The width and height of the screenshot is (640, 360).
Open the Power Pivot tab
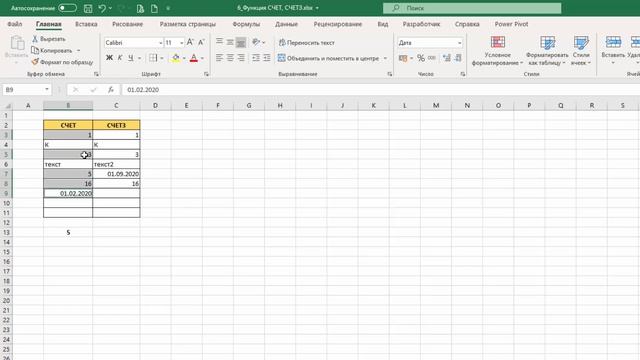click(511, 24)
